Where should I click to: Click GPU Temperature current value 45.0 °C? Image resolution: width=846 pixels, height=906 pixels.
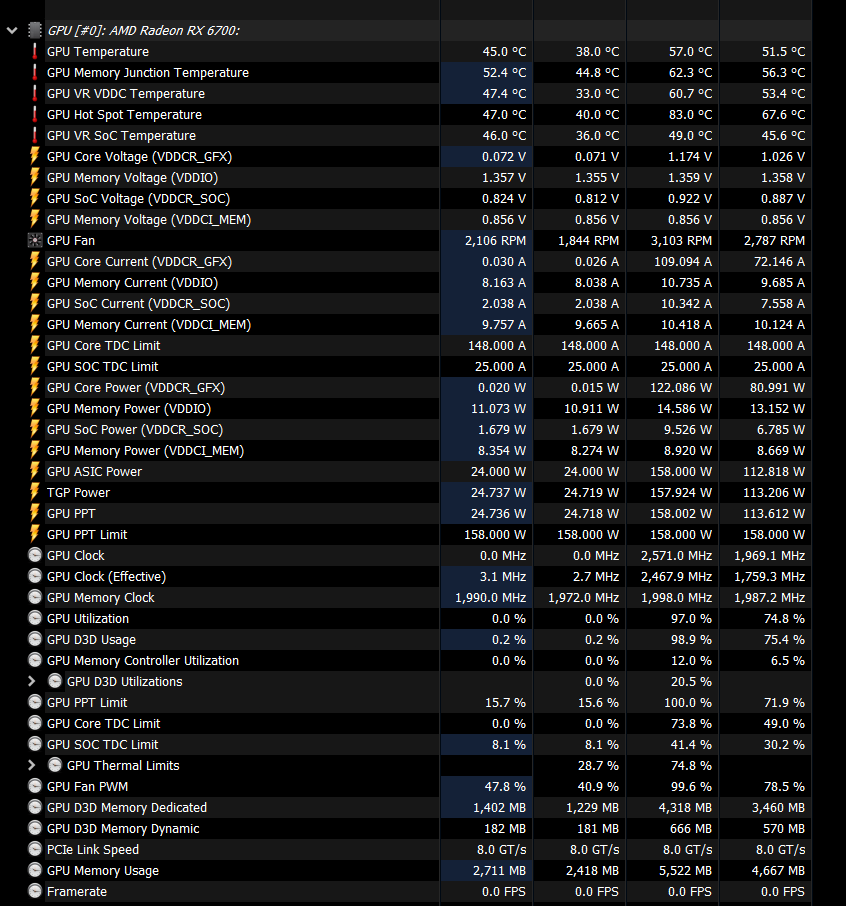[504, 51]
